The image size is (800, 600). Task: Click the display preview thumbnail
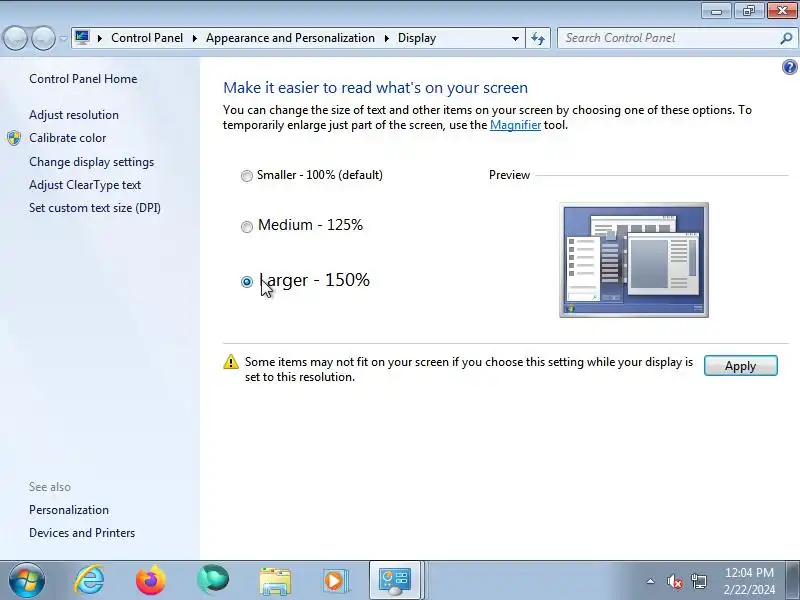click(x=634, y=260)
